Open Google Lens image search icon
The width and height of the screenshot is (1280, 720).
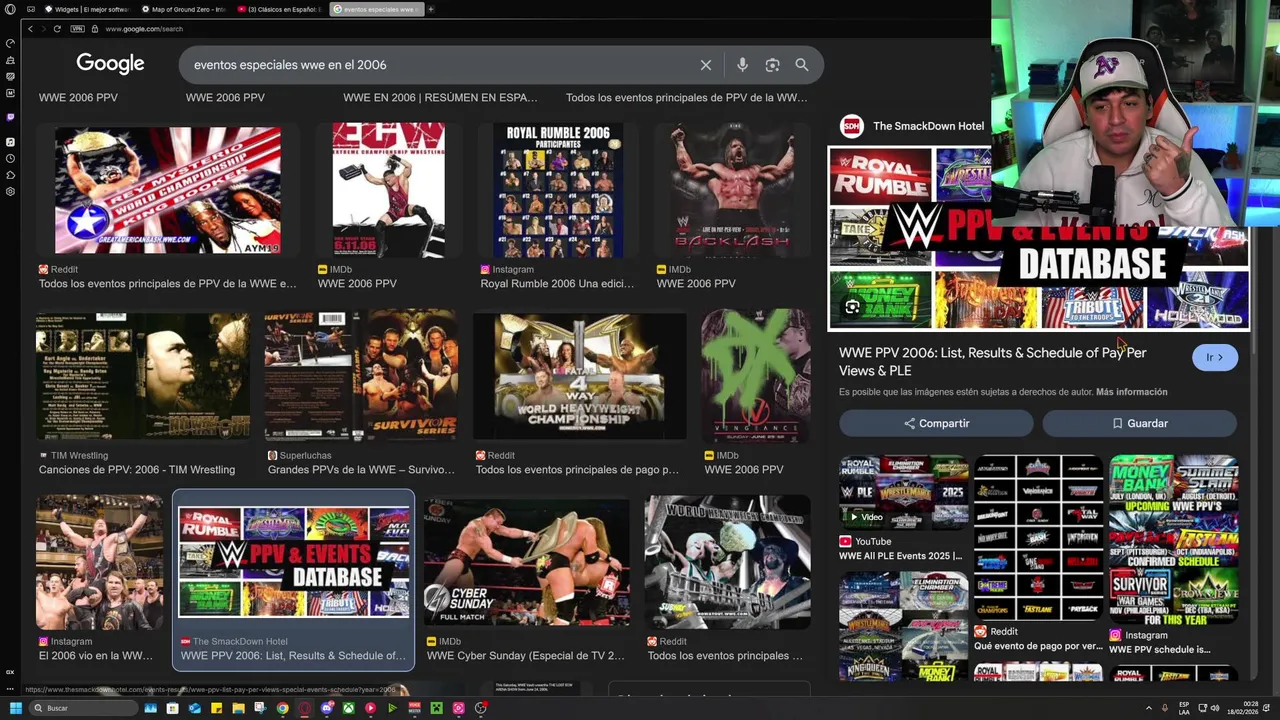tap(772, 65)
